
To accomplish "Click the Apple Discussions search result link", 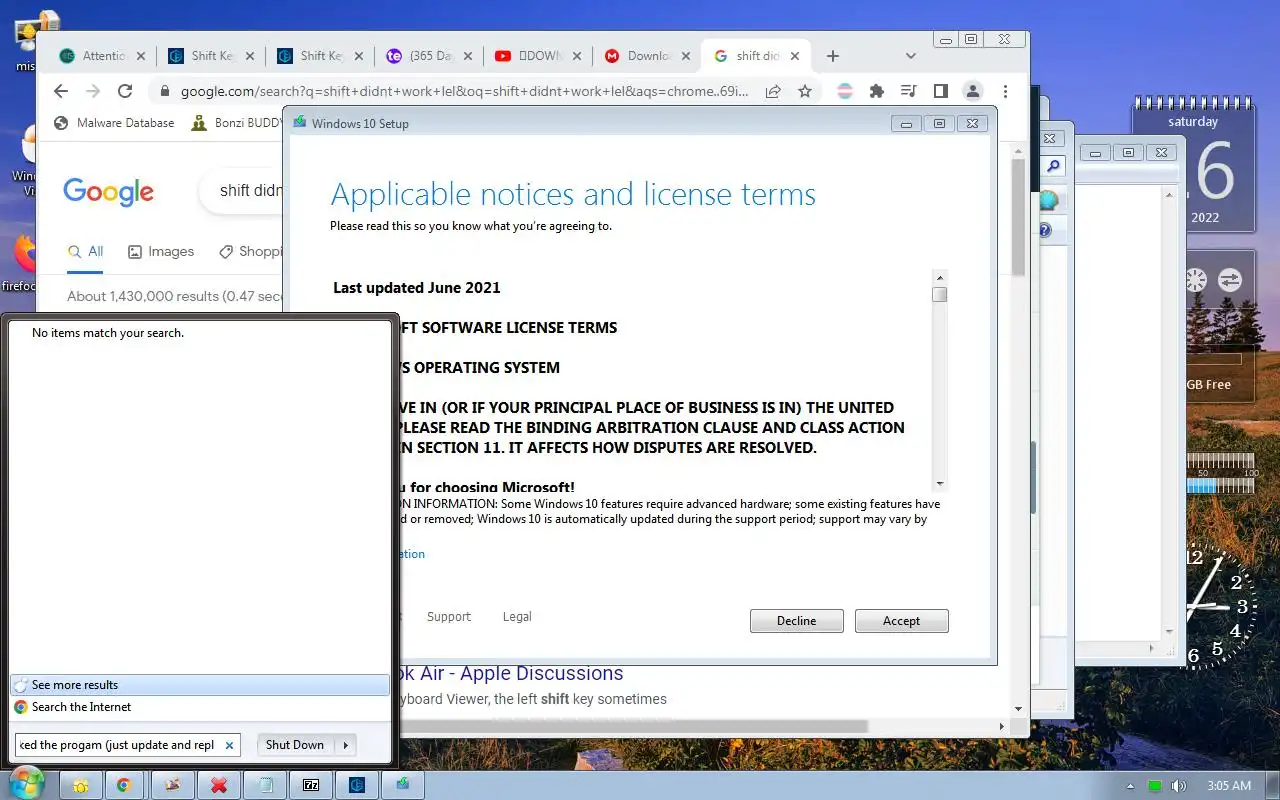I will 510,673.
